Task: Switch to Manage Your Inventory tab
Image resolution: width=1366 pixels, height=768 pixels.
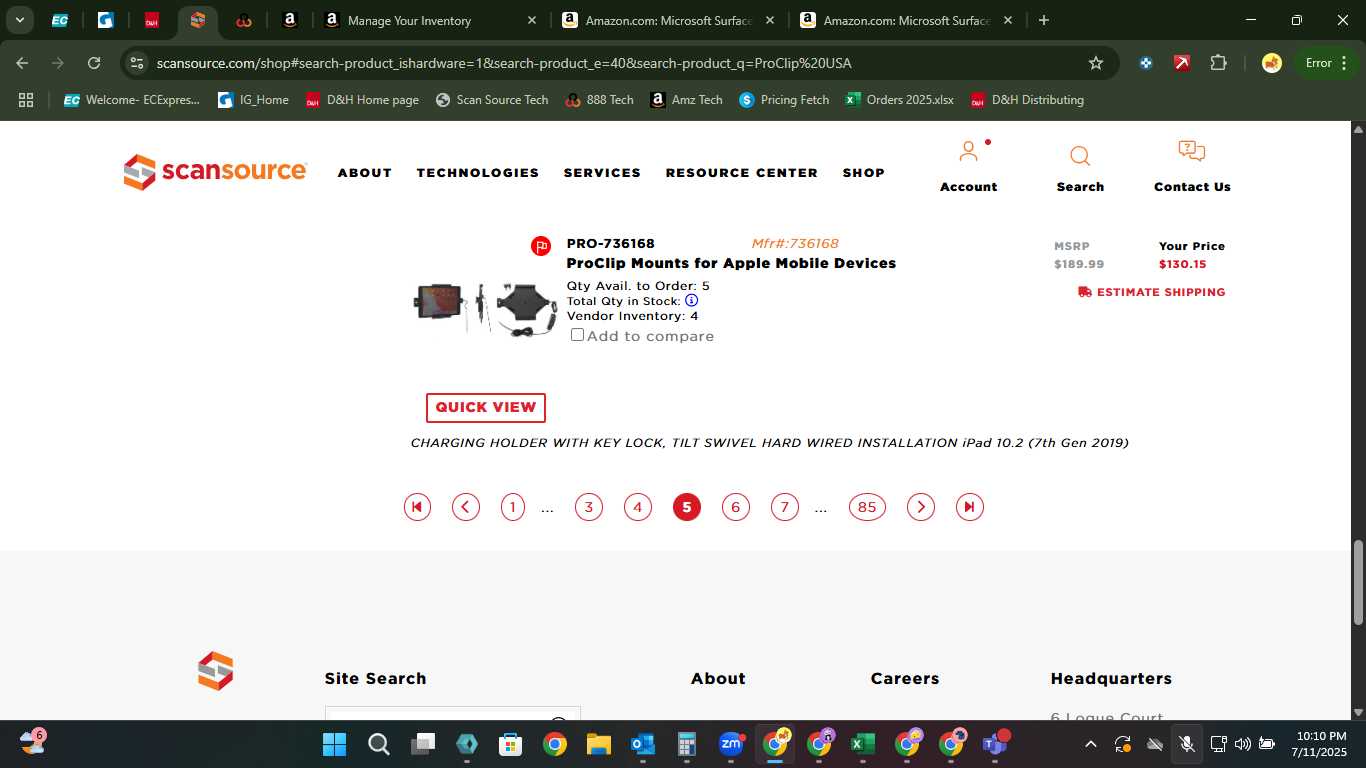Action: [x=430, y=20]
